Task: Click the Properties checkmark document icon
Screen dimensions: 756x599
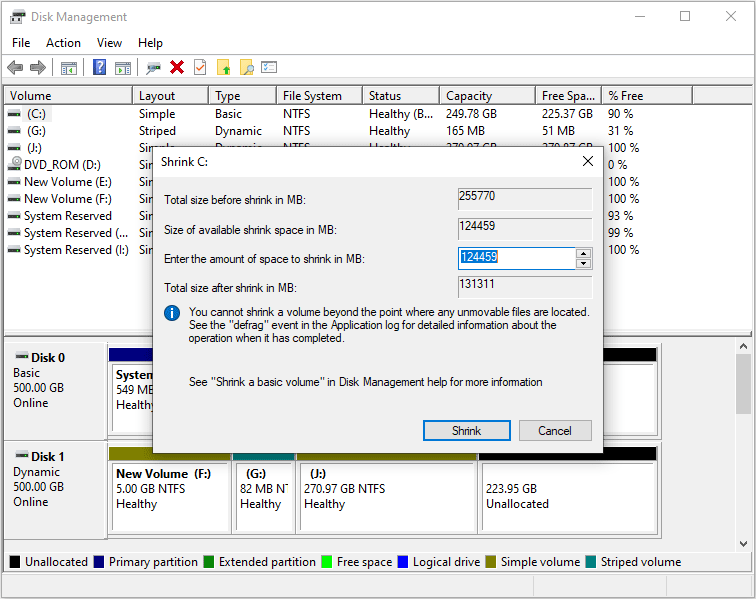Action: (x=200, y=67)
